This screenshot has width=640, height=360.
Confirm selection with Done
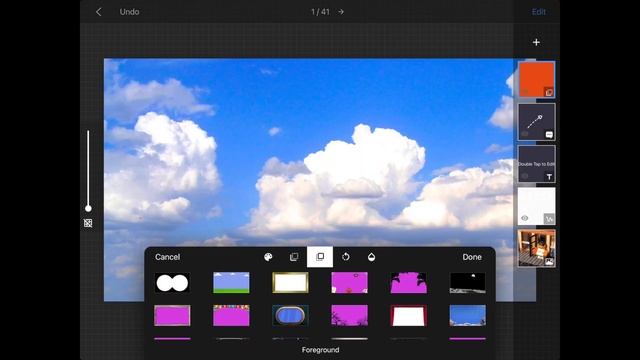472,257
